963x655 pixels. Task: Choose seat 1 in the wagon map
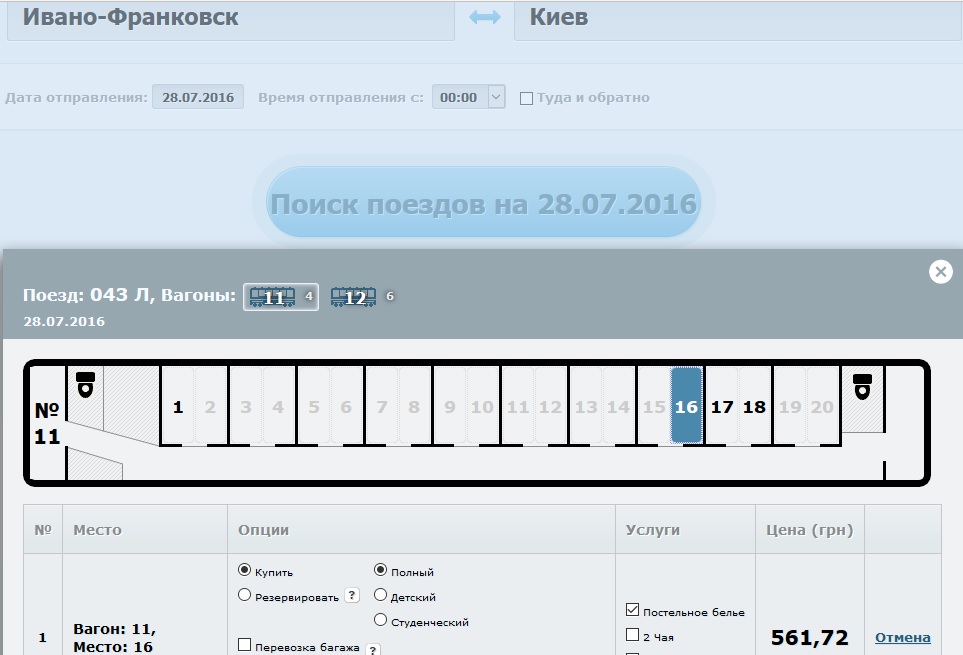(x=178, y=407)
